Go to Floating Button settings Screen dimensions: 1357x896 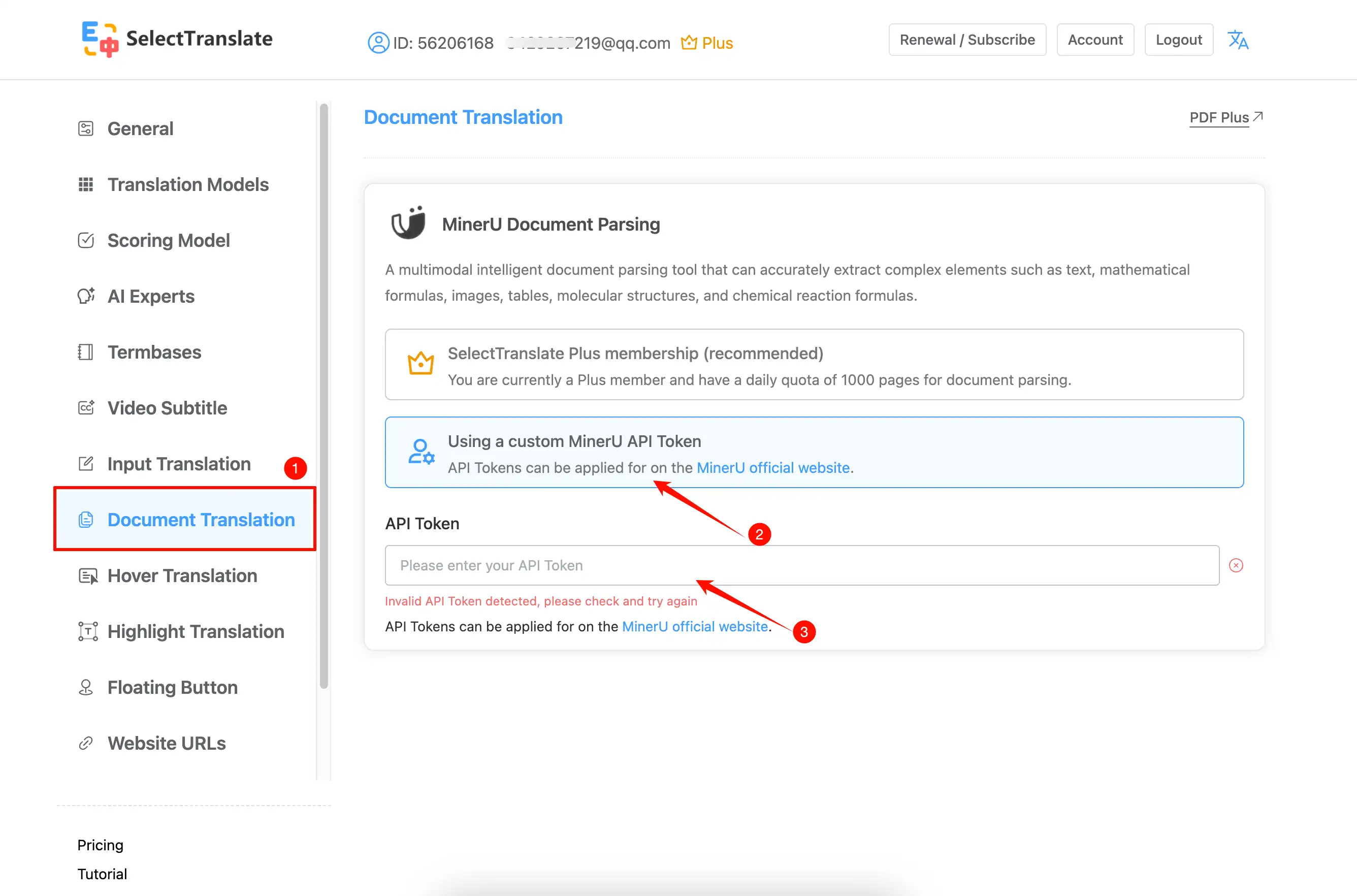pyautogui.click(x=172, y=687)
